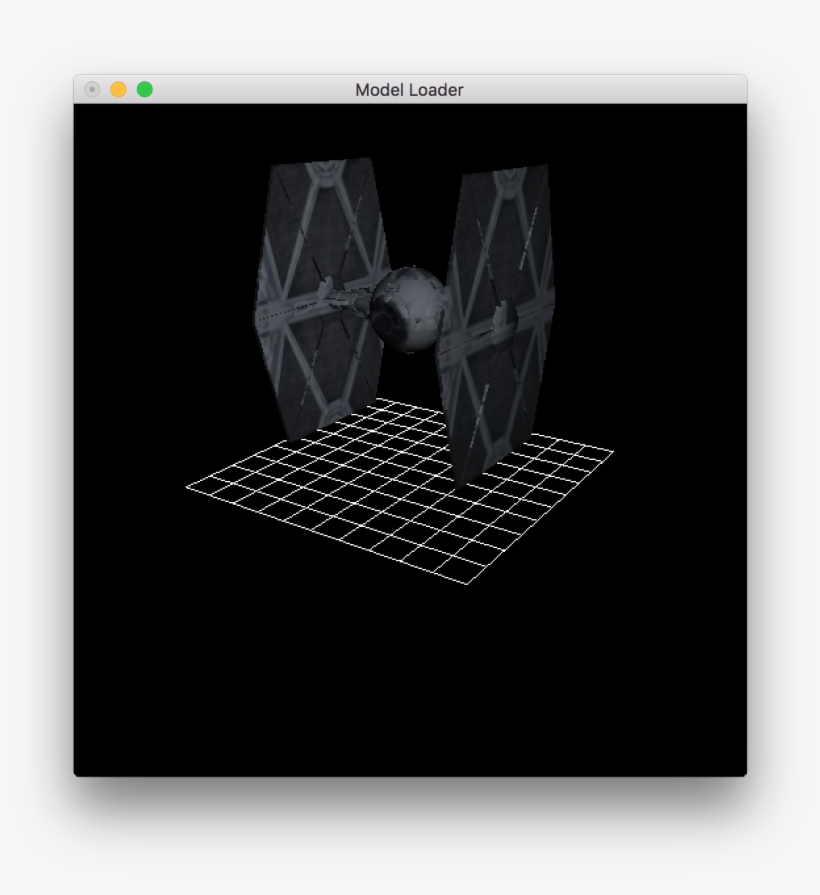The width and height of the screenshot is (820, 895).
Task: Click the Model Loader title text
Action: [409, 89]
